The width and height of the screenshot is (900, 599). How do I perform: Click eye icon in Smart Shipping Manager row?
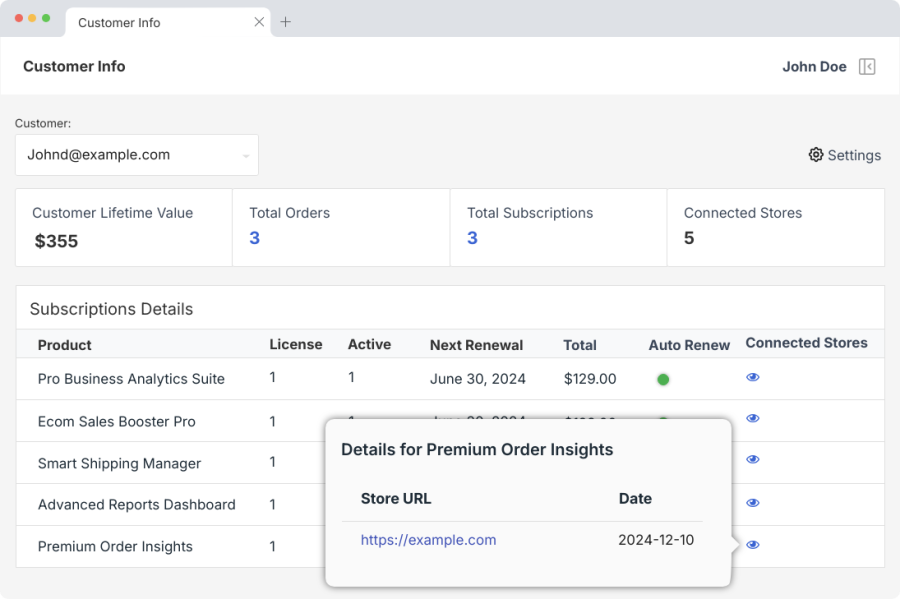(753, 460)
